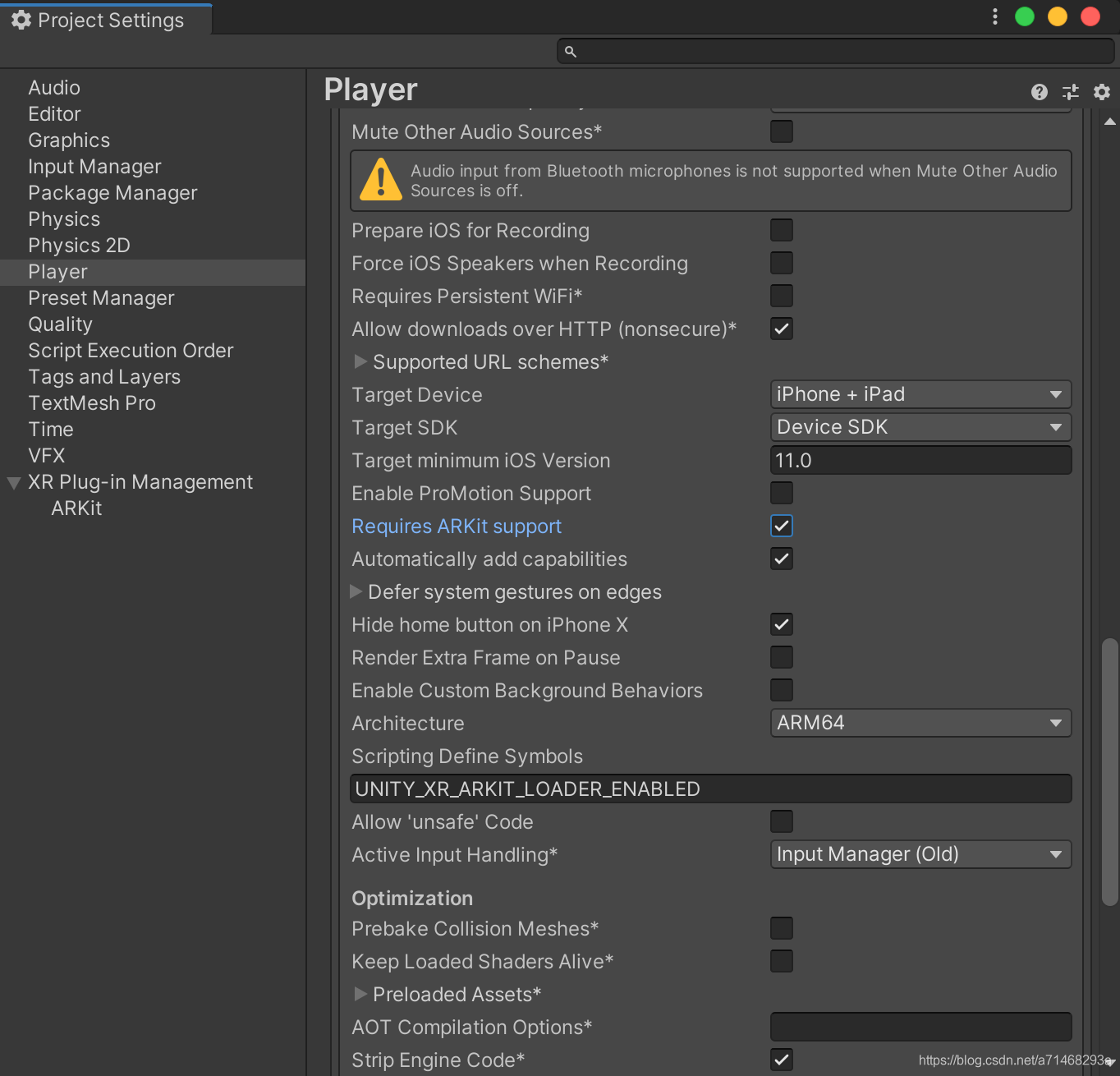Open Player settings help via question mark icon

[x=1039, y=92]
